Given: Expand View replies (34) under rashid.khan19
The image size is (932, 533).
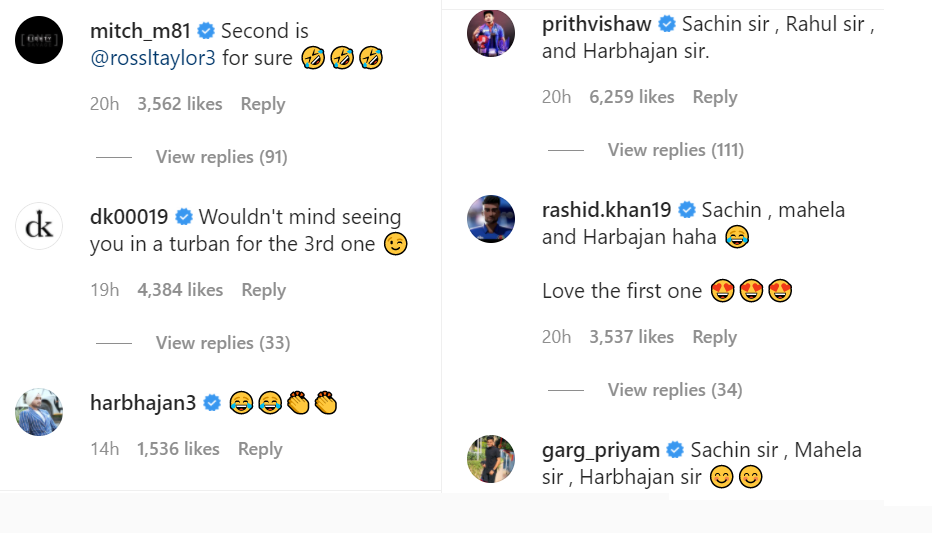Looking at the screenshot, I should (674, 390).
